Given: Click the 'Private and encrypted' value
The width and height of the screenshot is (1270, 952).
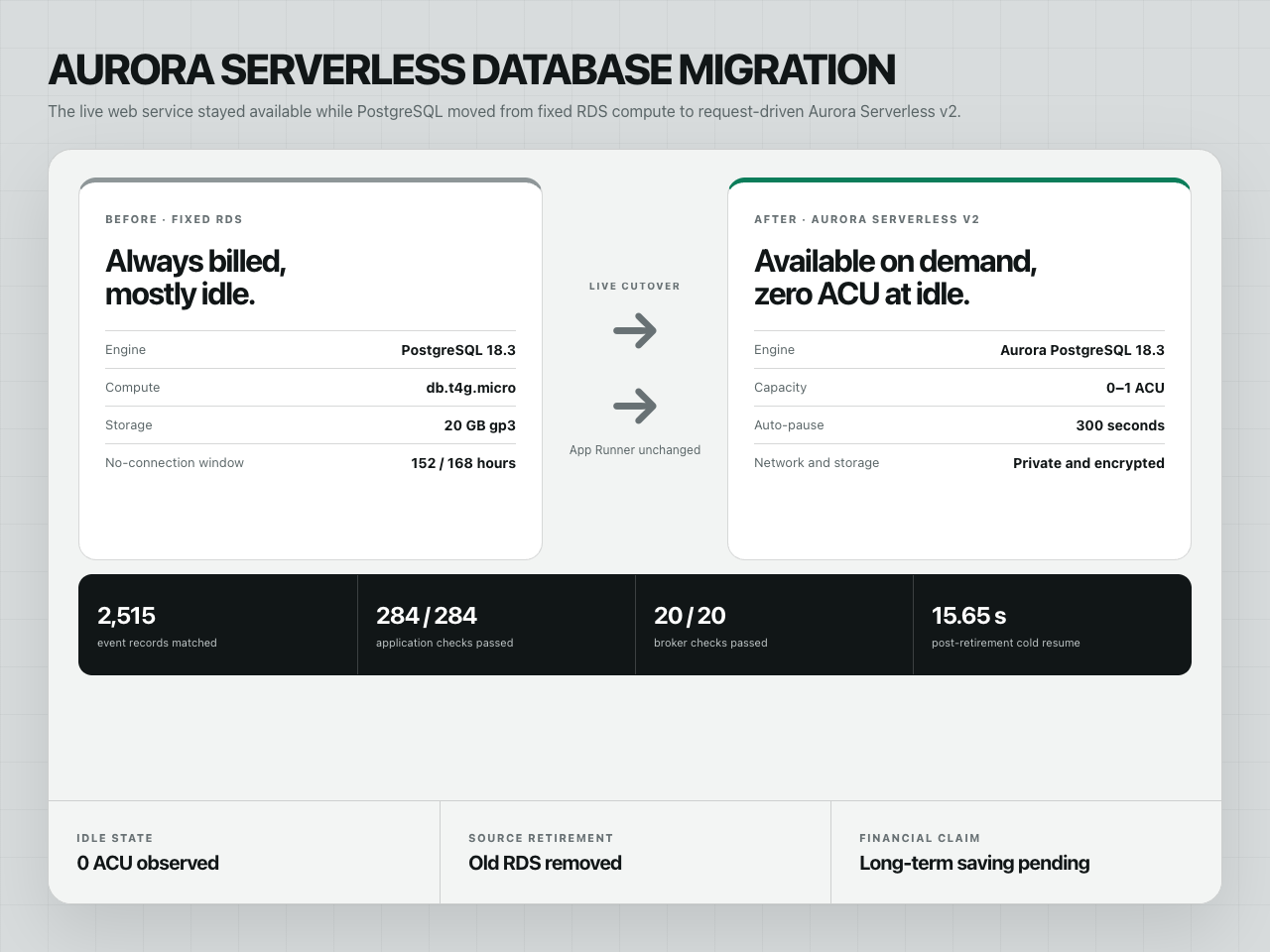Looking at the screenshot, I should click(1088, 463).
